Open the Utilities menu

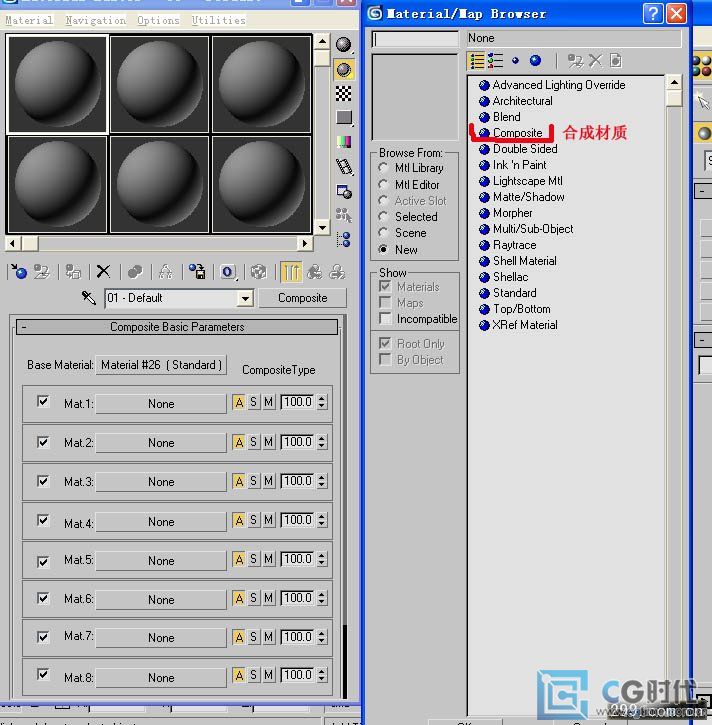pos(219,20)
